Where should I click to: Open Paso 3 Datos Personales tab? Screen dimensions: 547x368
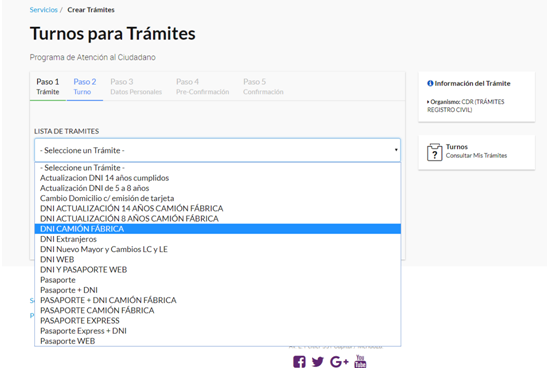[136, 87]
